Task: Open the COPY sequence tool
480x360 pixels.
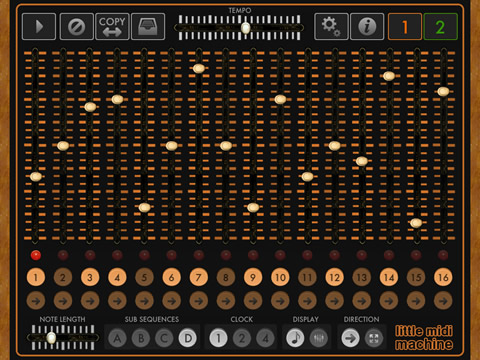Action: click(112, 27)
